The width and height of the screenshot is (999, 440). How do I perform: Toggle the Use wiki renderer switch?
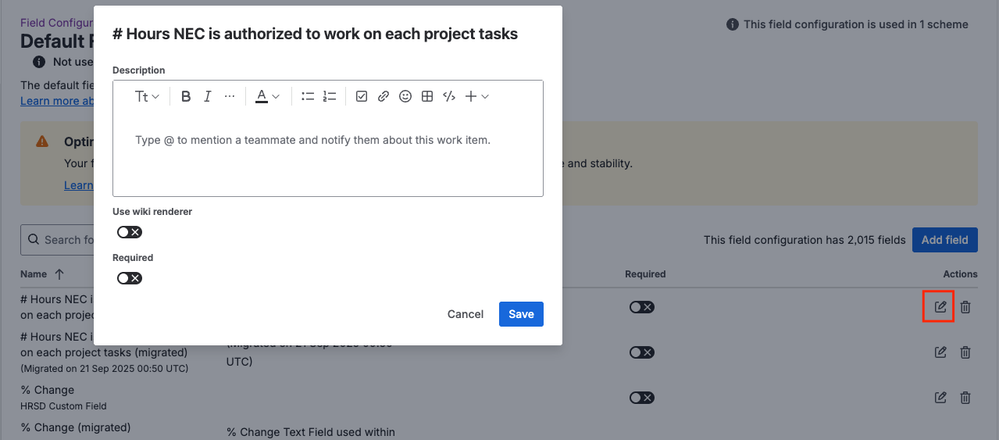pos(129,232)
